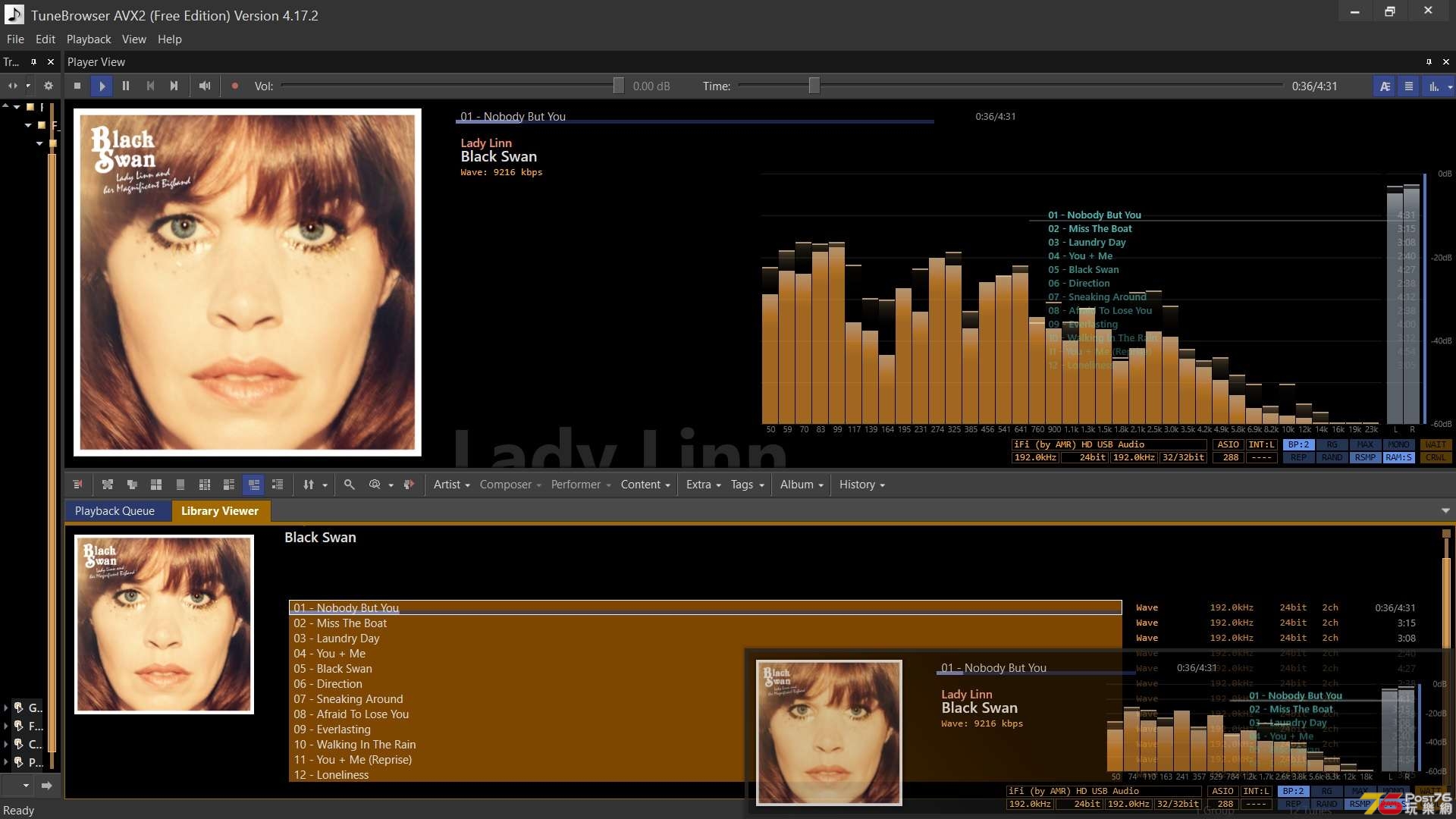This screenshot has width=1456, height=819.
Task: Click the red record dot icon
Action: (x=234, y=86)
